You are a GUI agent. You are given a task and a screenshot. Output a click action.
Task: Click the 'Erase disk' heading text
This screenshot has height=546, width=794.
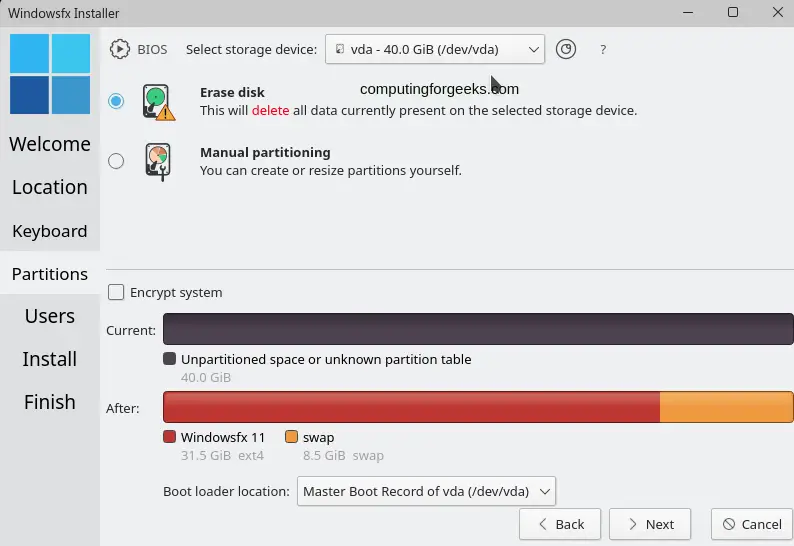click(x=232, y=92)
